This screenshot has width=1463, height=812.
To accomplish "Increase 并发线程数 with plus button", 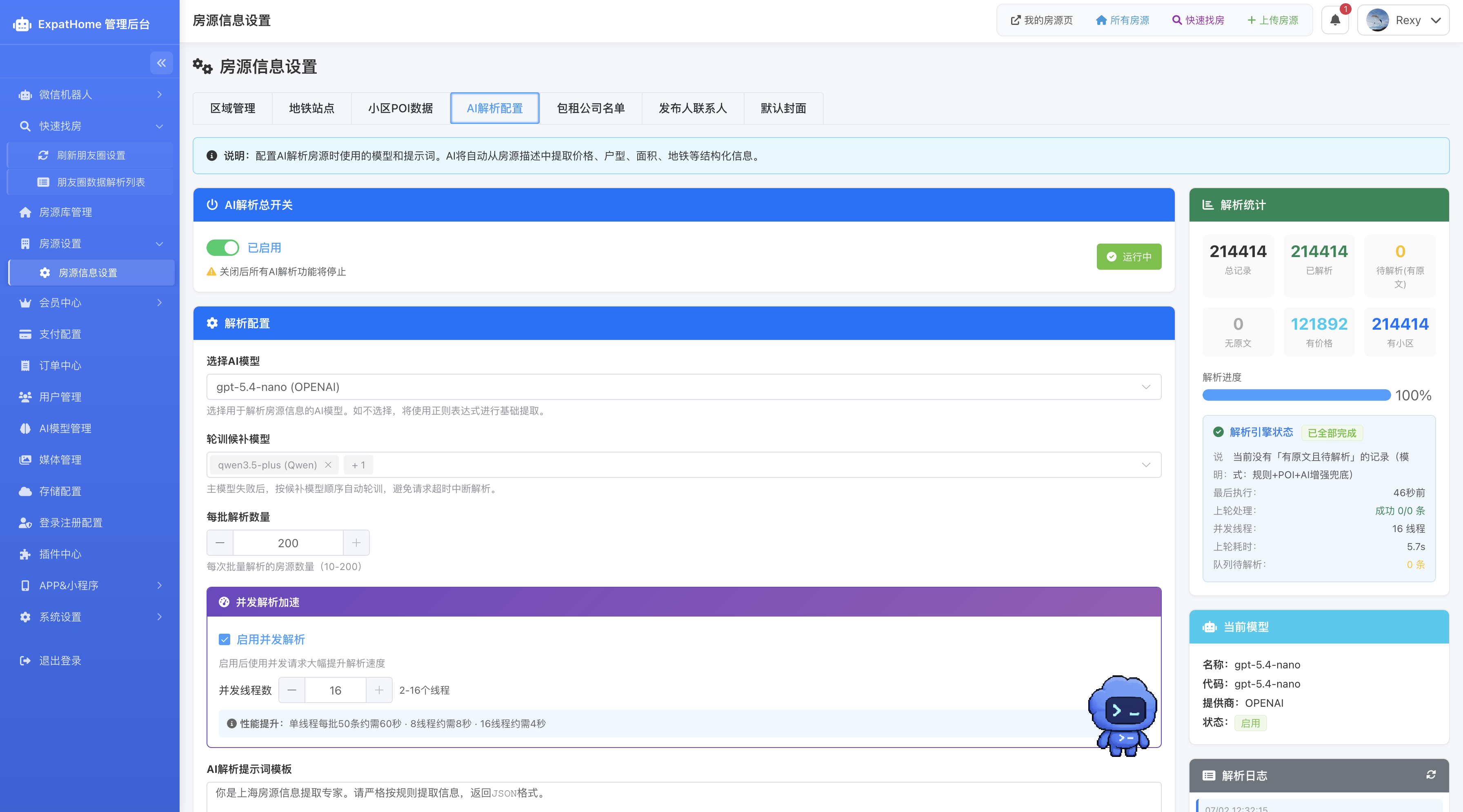I will click(x=379, y=690).
